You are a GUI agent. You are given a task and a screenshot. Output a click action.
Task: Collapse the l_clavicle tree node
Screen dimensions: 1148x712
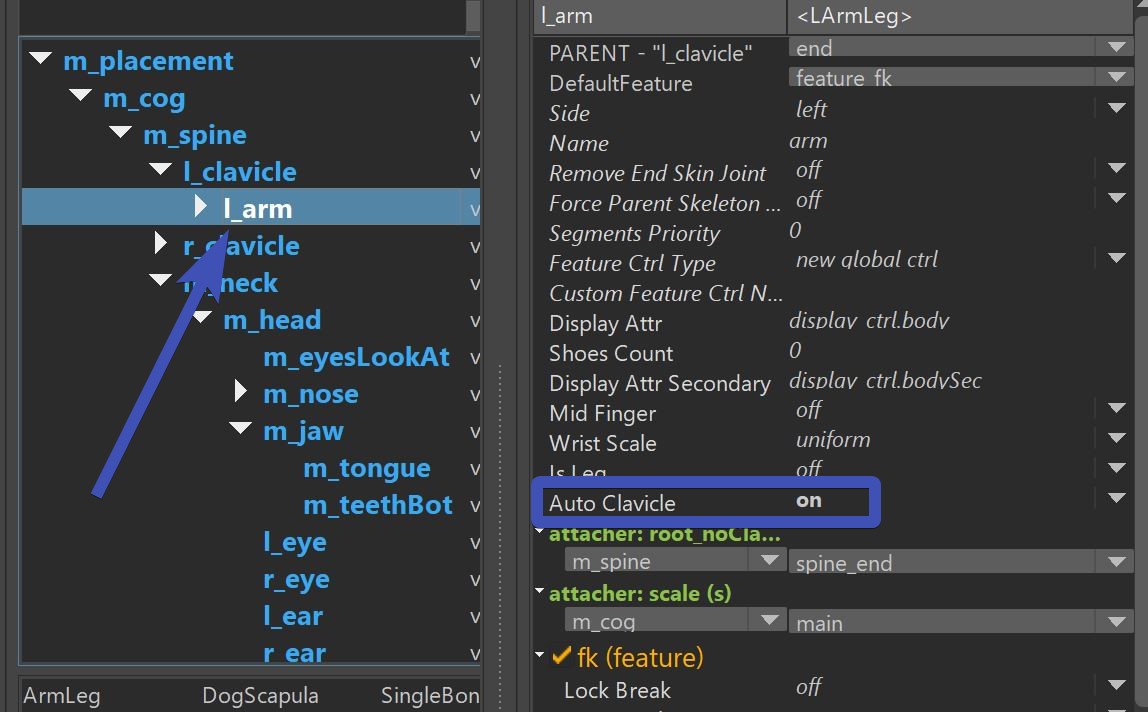(160, 169)
